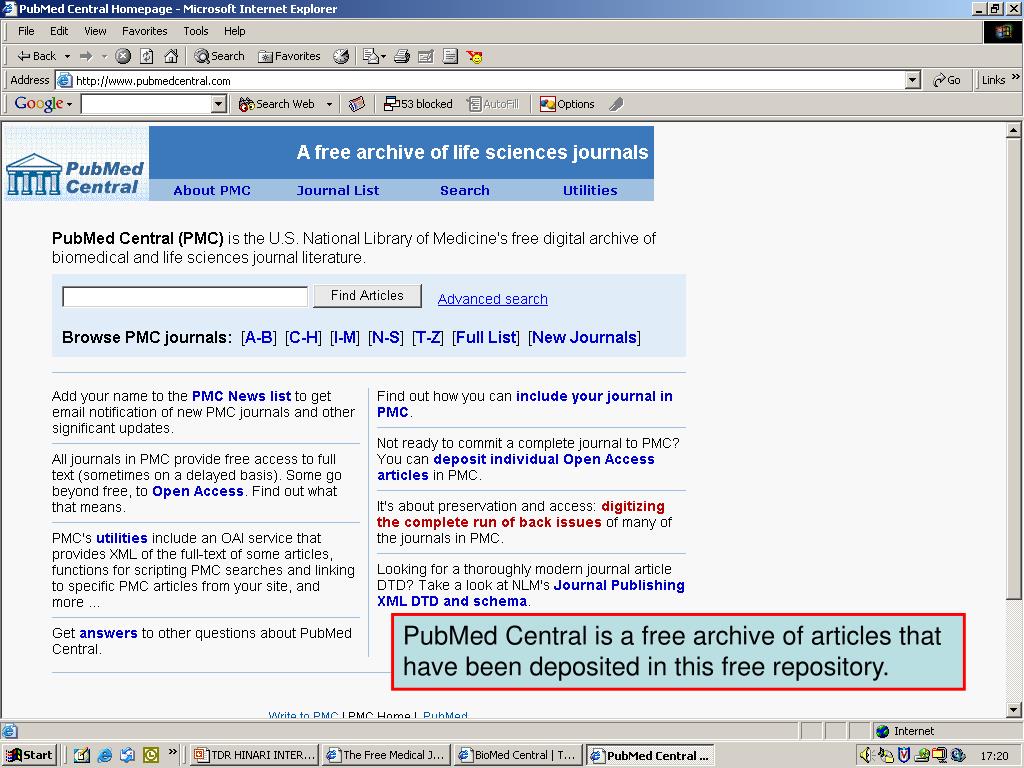Open the File menu

click(x=26, y=31)
